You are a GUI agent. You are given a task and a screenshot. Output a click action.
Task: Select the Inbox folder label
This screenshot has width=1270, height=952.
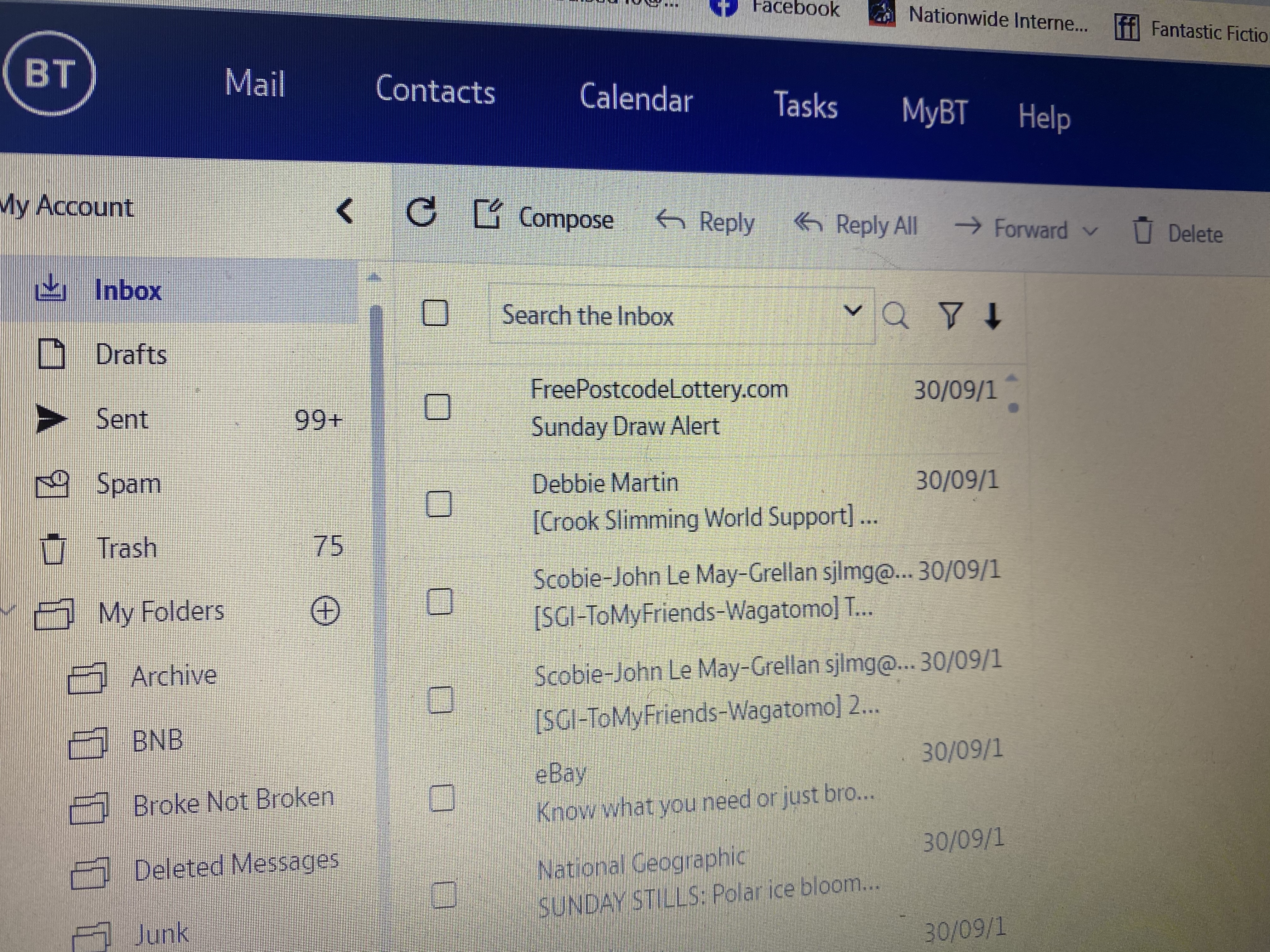tap(128, 290)
